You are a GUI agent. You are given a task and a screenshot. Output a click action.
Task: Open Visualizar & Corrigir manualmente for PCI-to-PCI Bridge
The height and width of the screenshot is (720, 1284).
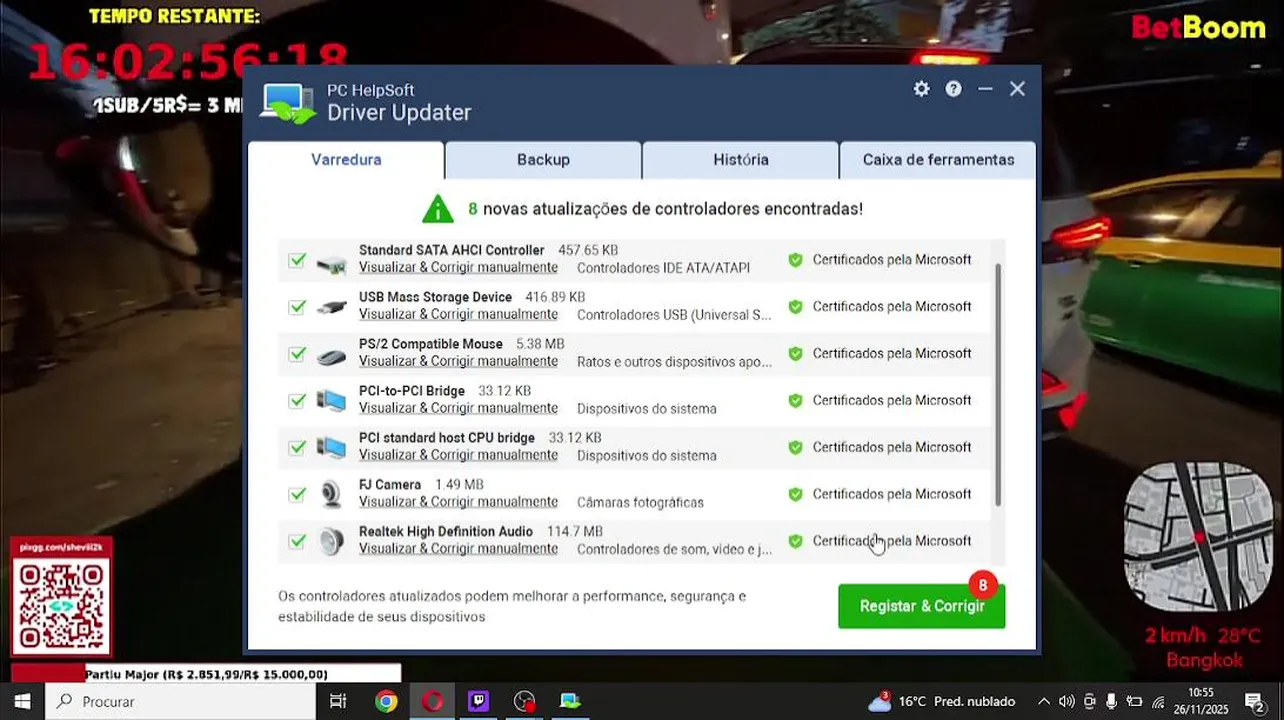(x=458, y=409)
